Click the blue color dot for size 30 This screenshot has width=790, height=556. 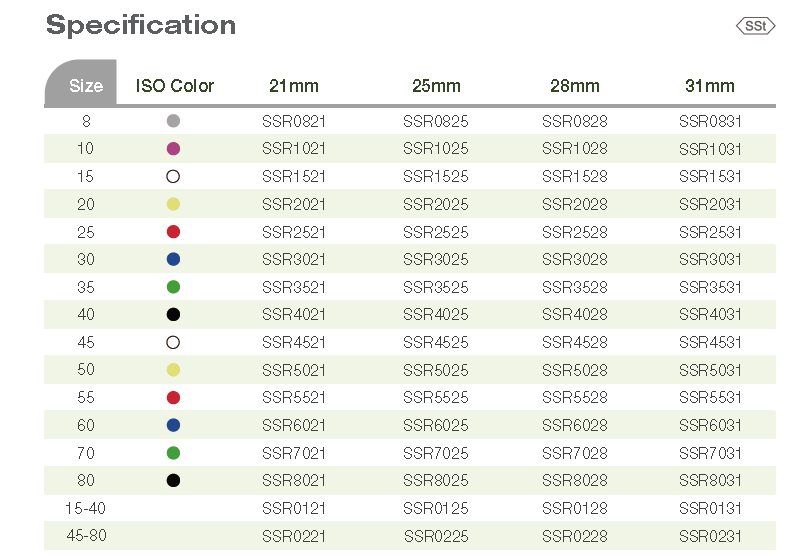173,259
